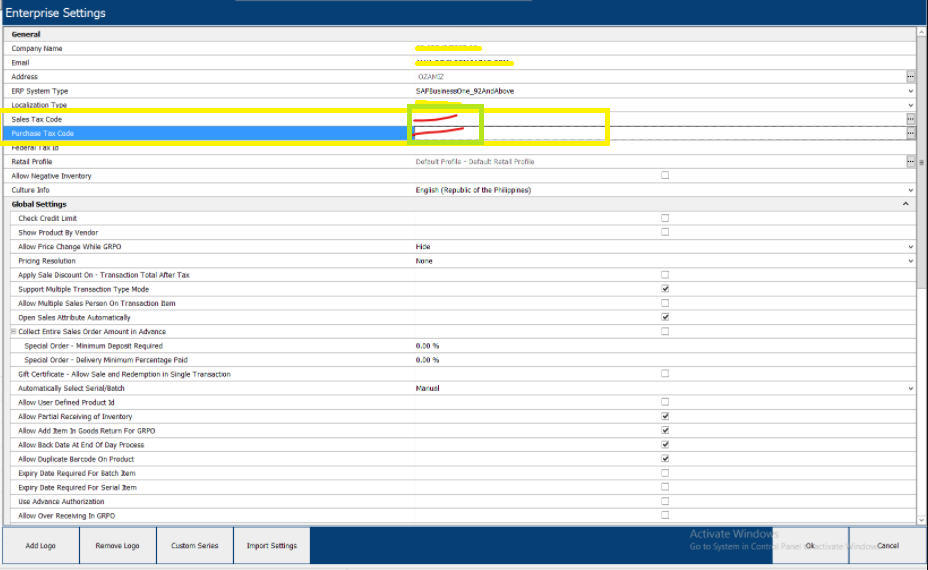Click the Cancel button
Viewport: 928px width, 570px height.
tap(888, 546)
